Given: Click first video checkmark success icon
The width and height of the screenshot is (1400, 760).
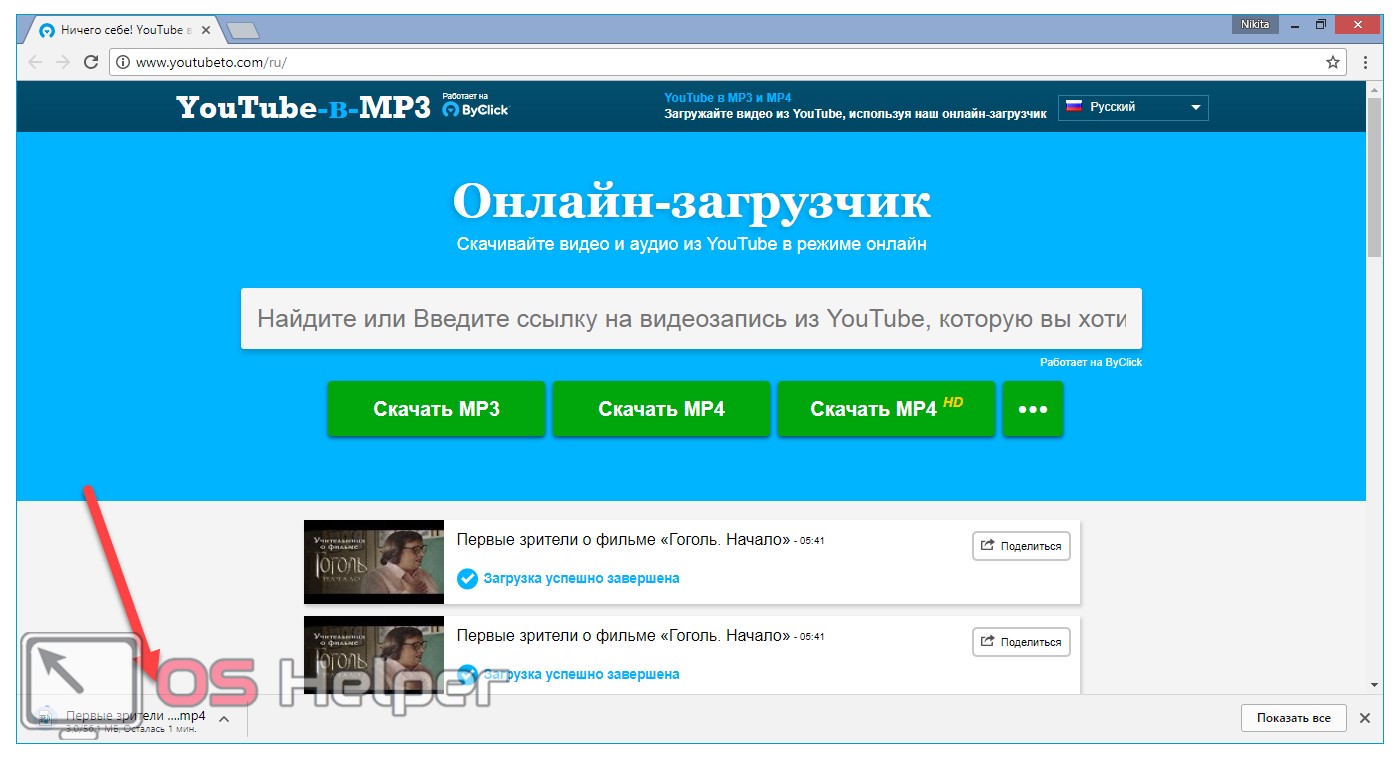Looking at the screenshot, I should pos(467,578).
